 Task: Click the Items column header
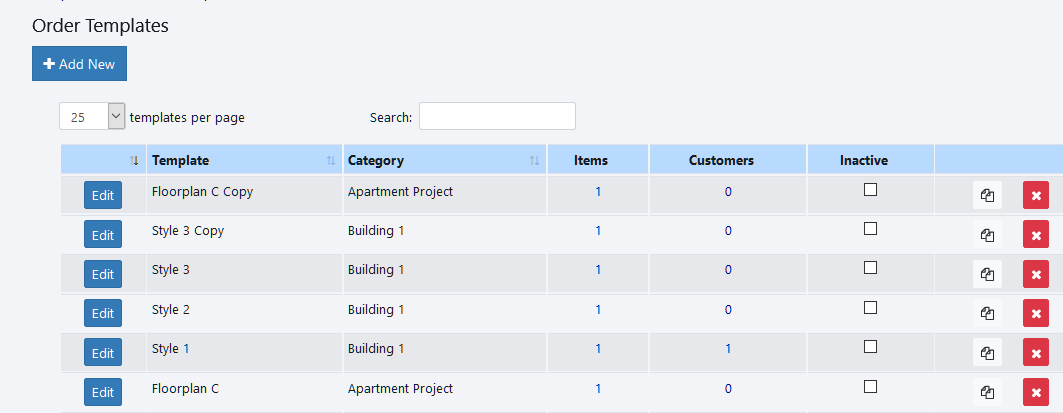pos(591,160)
